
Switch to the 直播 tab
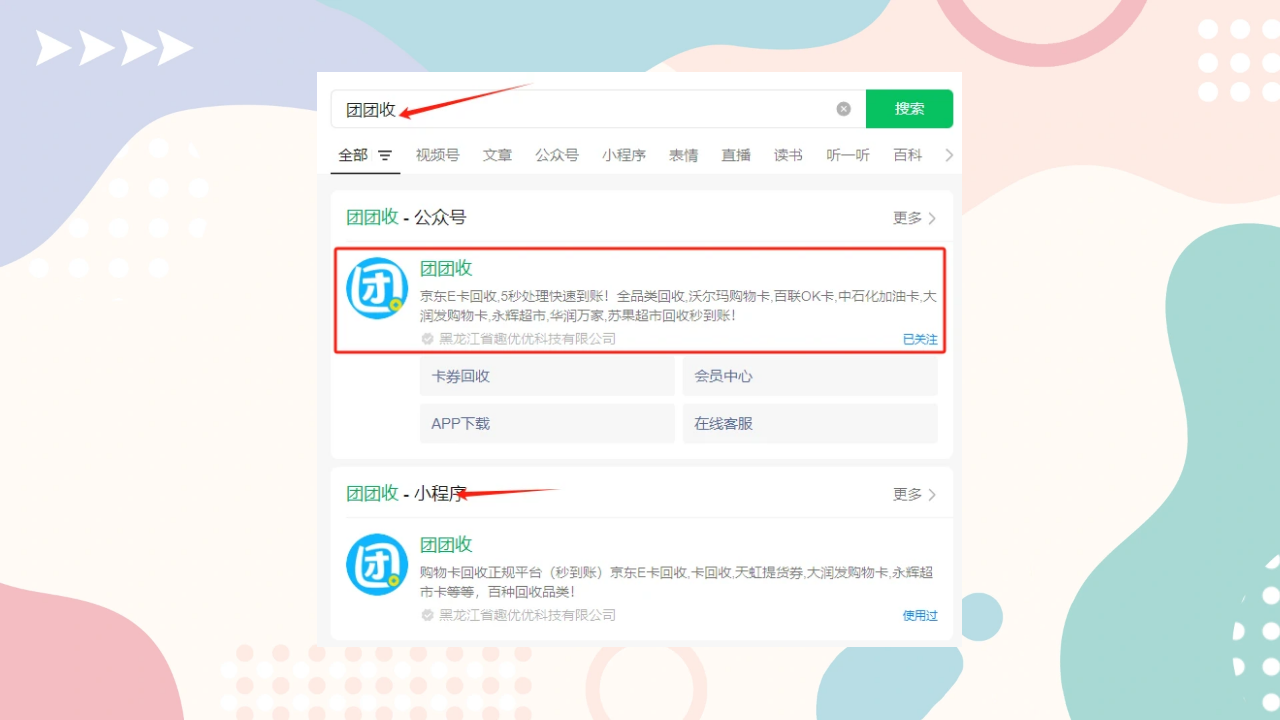point(736,155)
